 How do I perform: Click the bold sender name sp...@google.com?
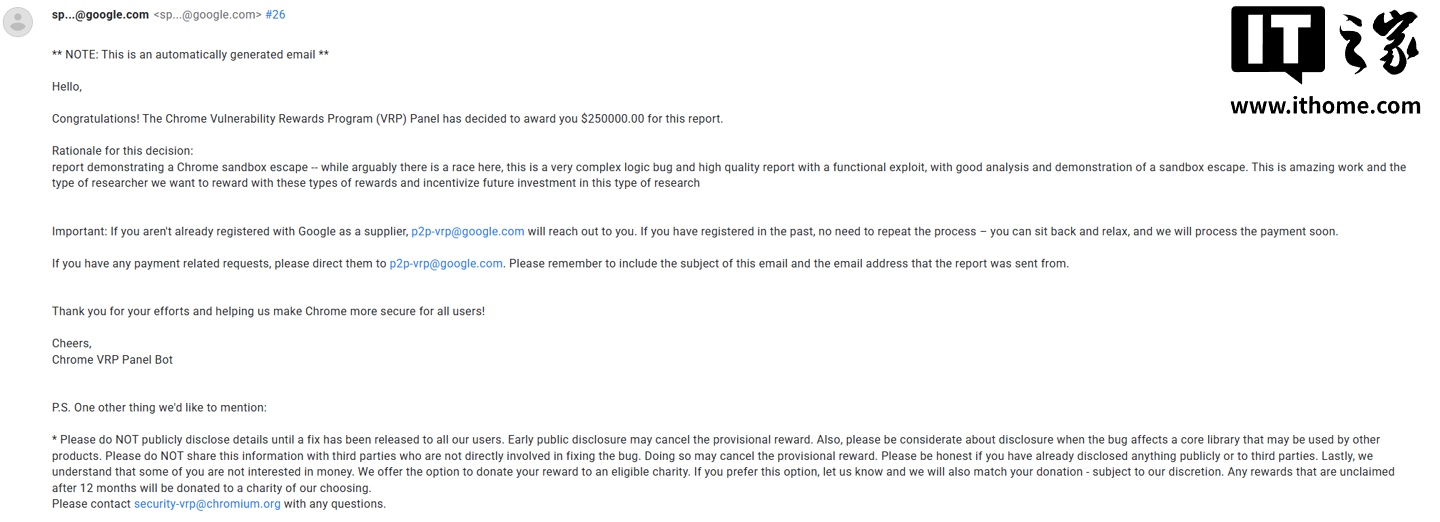100,15
